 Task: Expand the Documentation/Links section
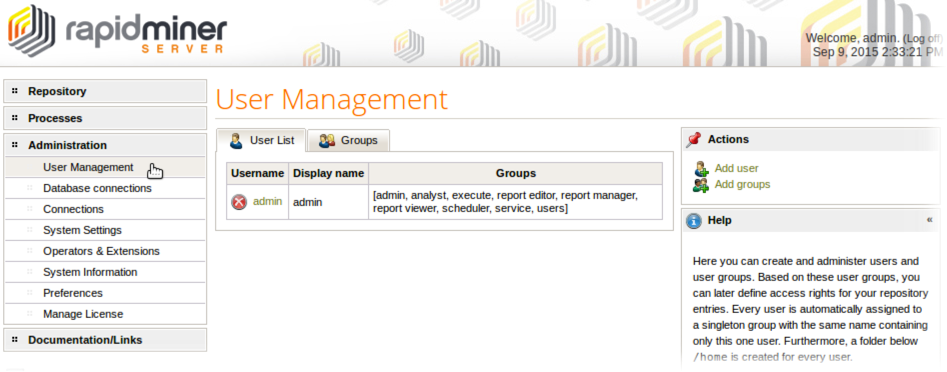click(105, 340)
